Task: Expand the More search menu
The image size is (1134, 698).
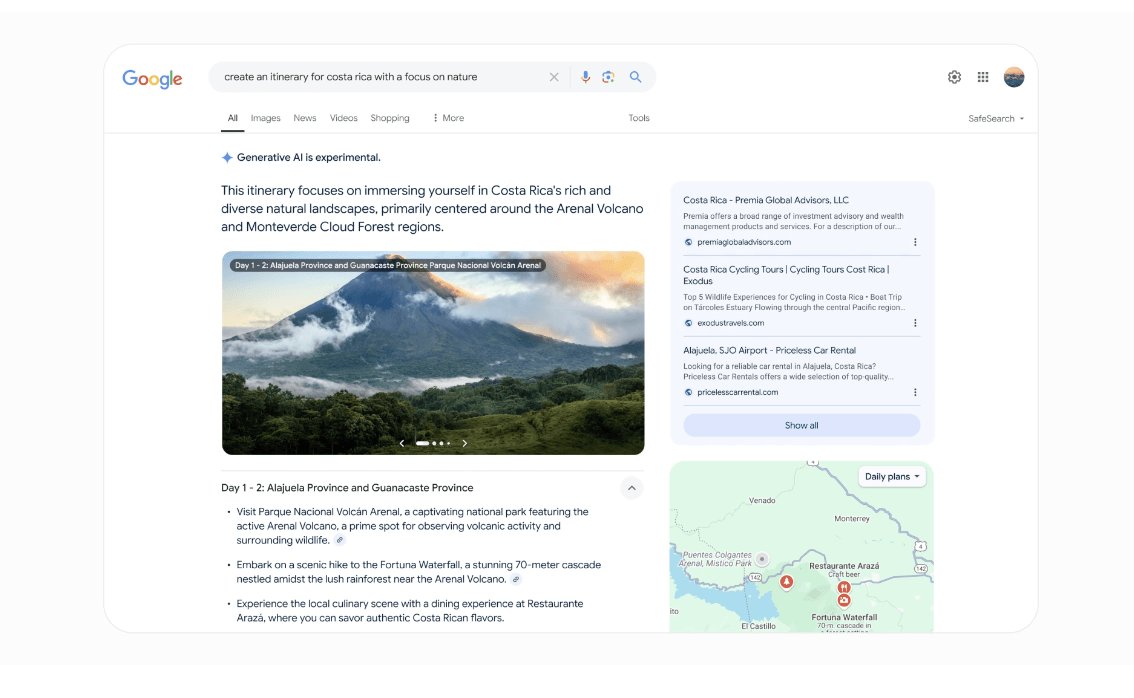Action: 448,118
